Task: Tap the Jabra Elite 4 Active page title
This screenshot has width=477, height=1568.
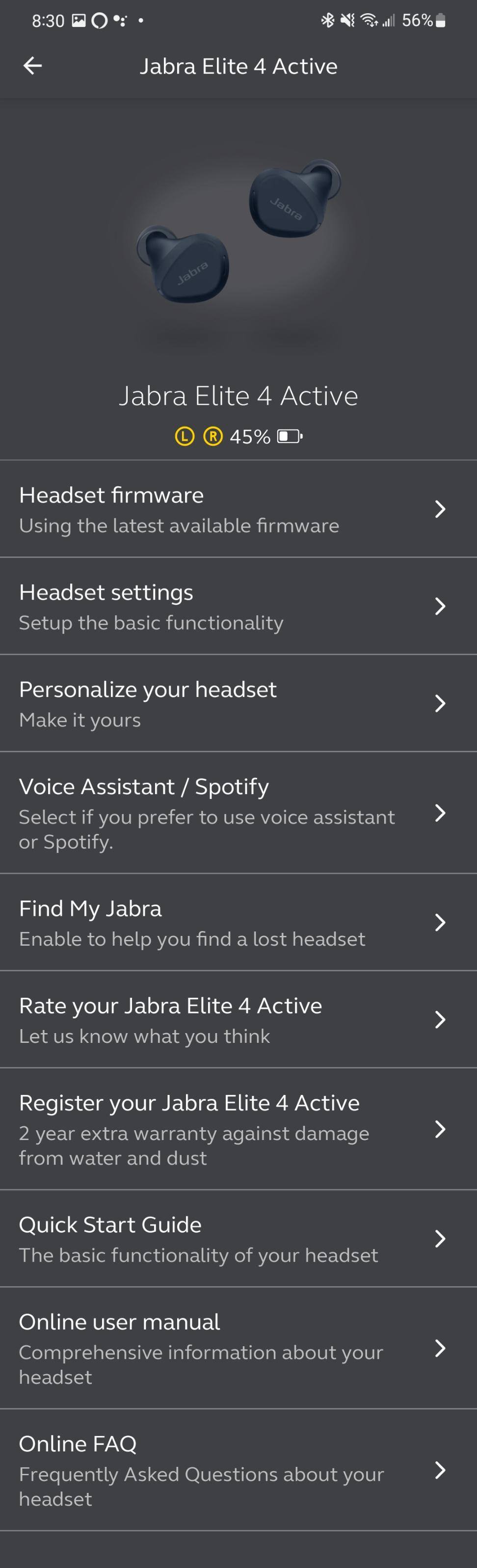Action: tap(238, 66)
